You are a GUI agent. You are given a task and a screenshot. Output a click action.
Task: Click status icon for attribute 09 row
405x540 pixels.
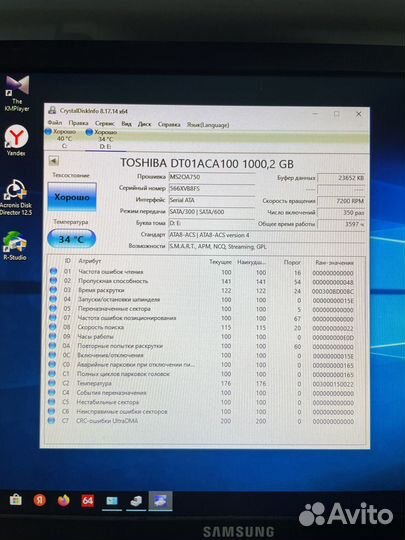(x=53, y=336)
